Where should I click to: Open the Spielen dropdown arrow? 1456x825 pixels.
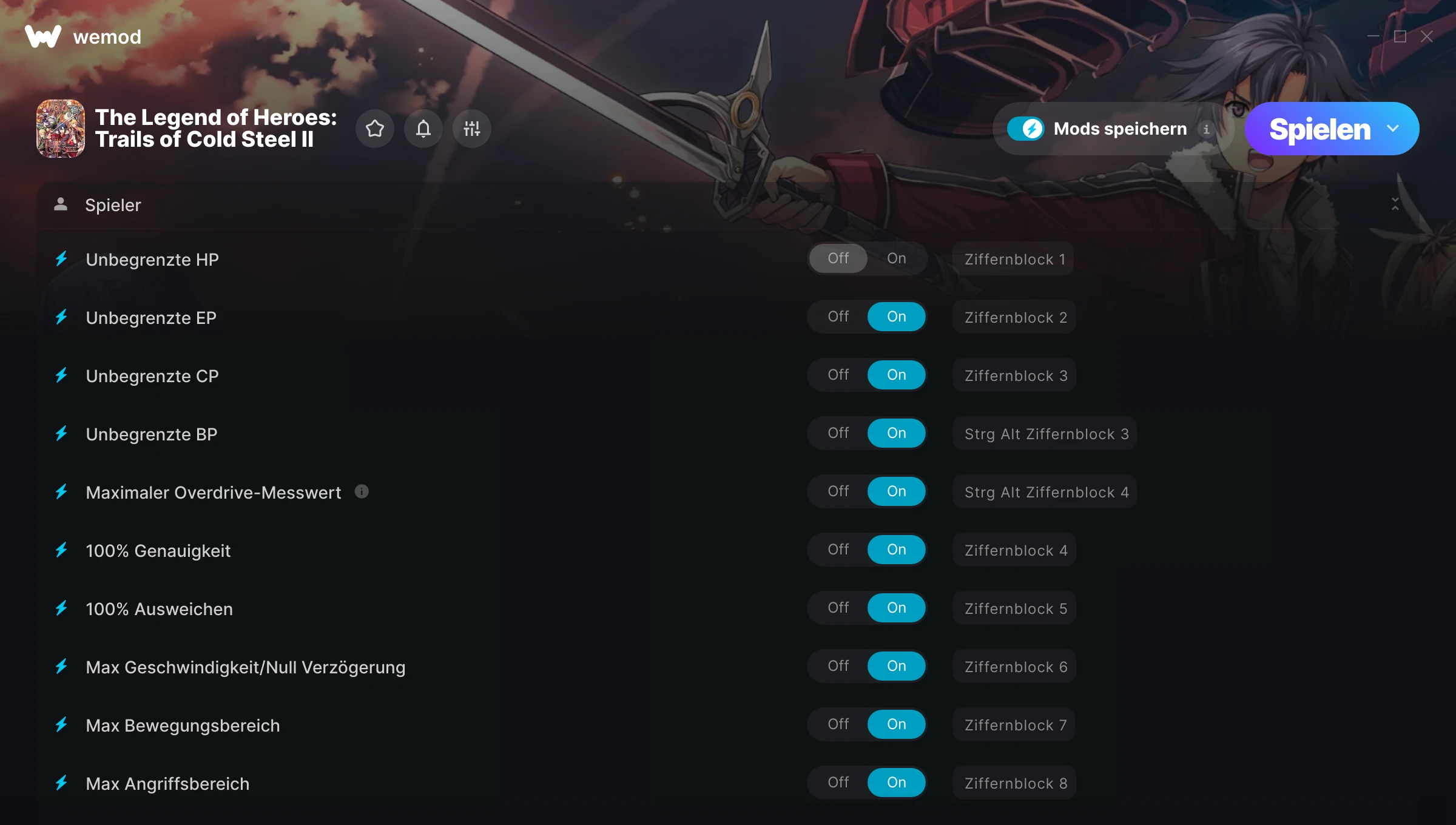tap(1393, 129)
